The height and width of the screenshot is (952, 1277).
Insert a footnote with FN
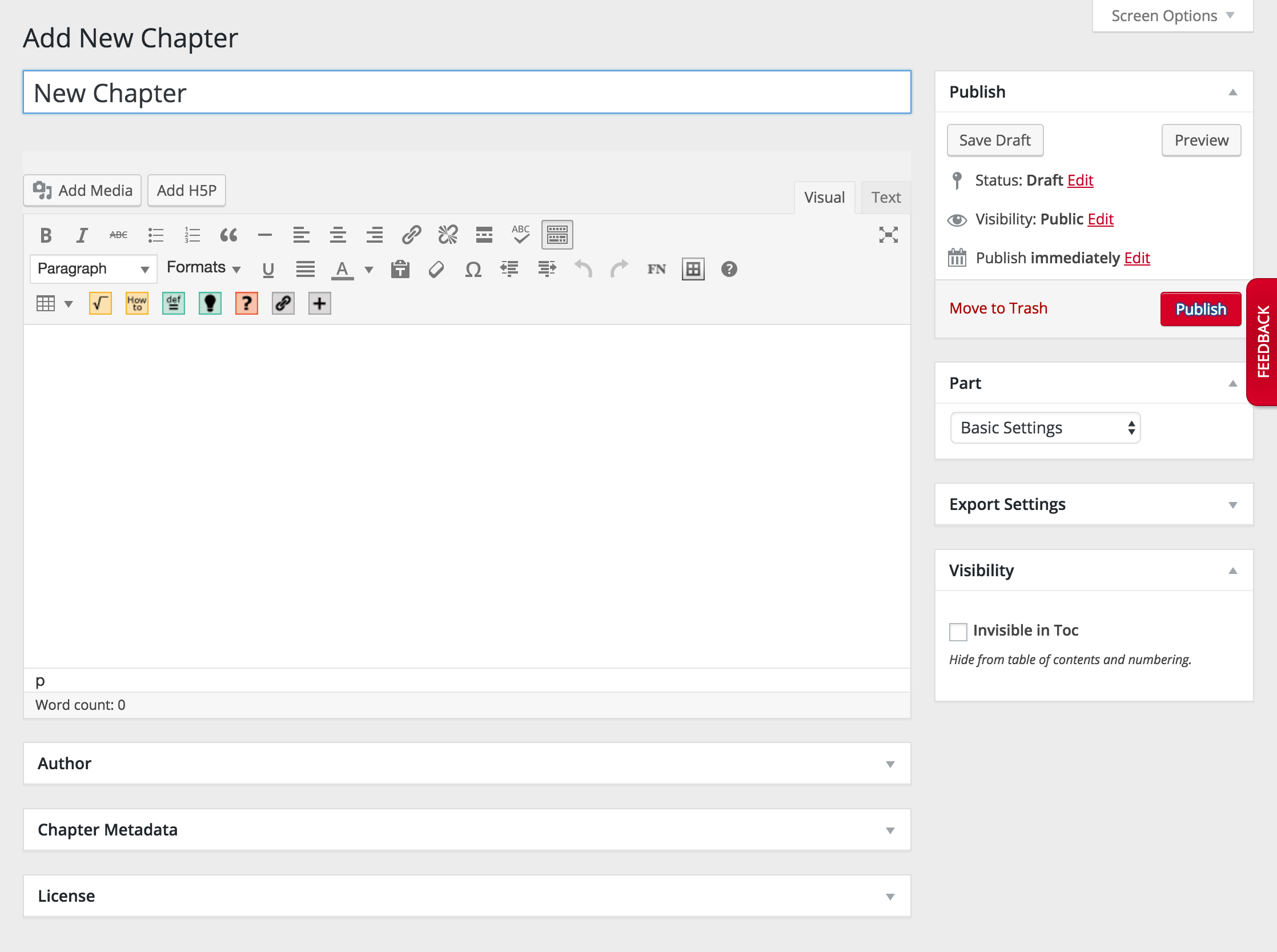(656, 269)
